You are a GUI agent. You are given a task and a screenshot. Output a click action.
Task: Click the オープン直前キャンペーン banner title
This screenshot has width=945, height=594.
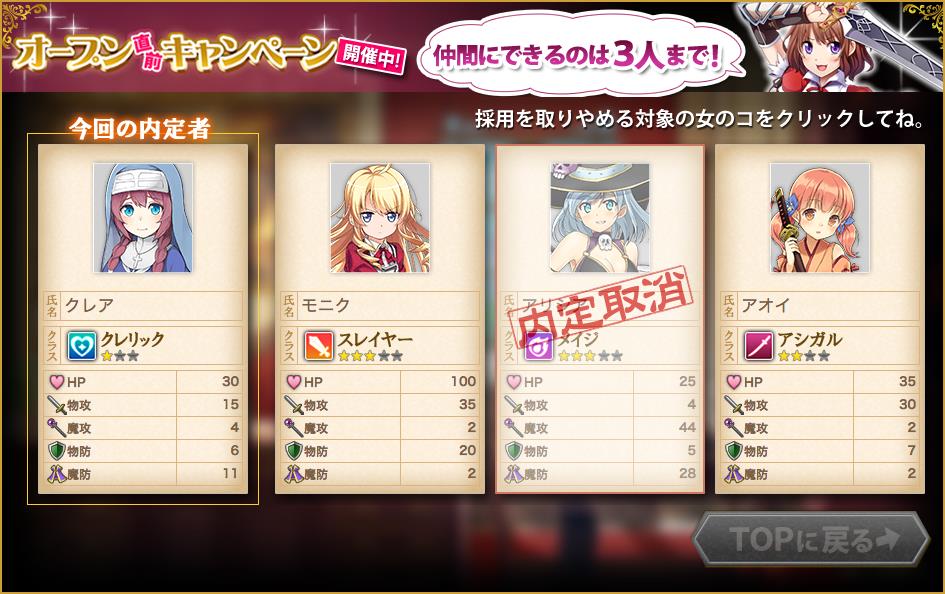pos(174,53)
